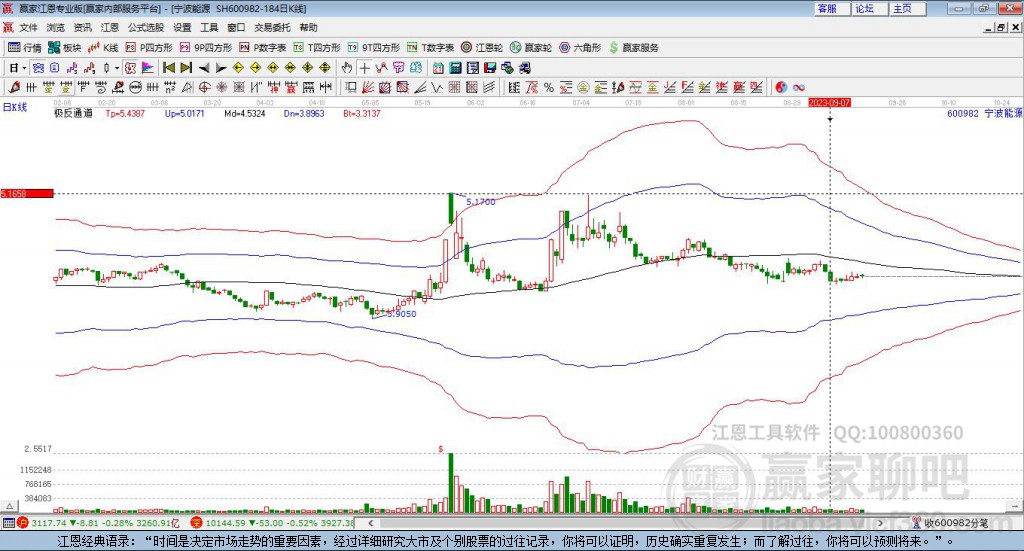The height and width of the screenshot is (551, 1024).
Task: Click the black right arrow icon
Action: (221, 68)
